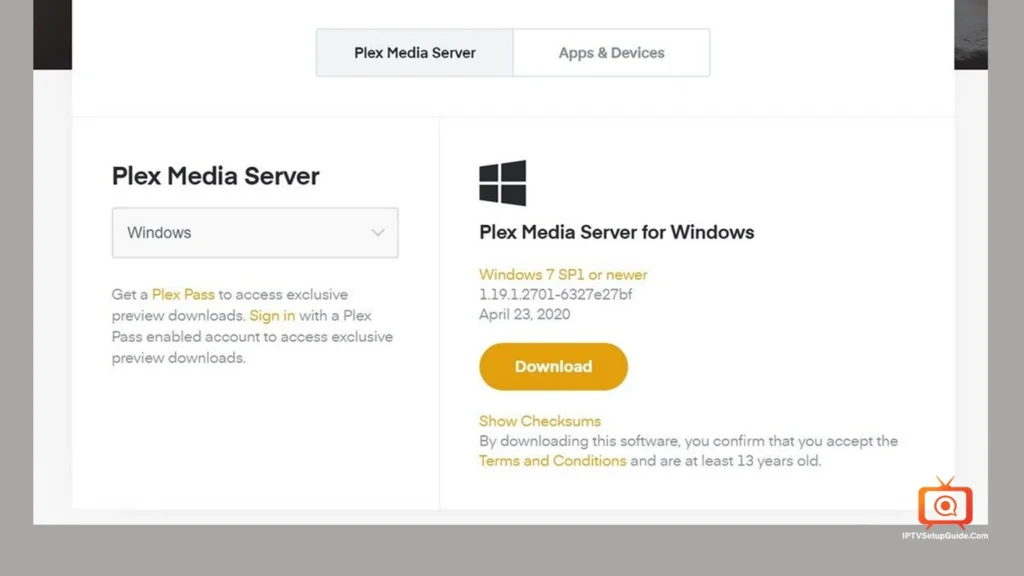Switch to the Plex Media Server tab
Screen dimensions: 1024x576
(x=415, y=53)
